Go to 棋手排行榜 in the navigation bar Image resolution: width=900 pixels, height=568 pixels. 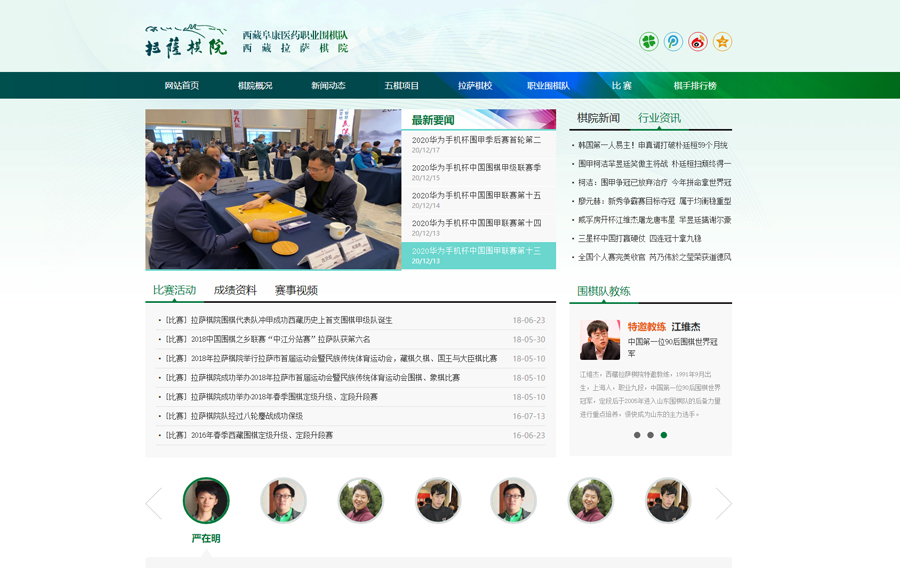pyautogui.click(x=695, y=86)
